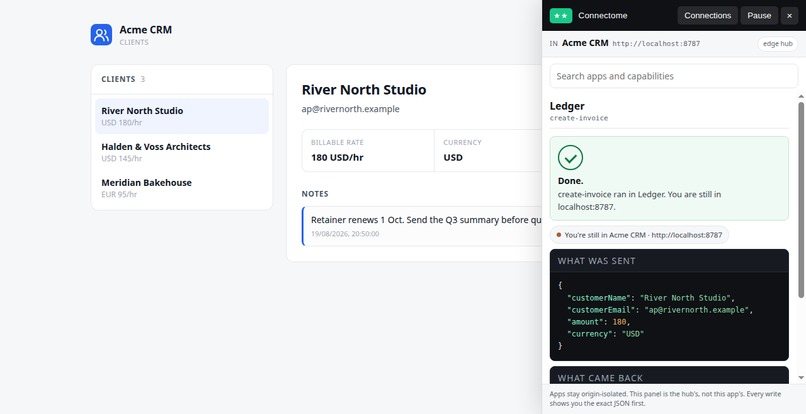Click the Done. status message

(x=571, y=181)
